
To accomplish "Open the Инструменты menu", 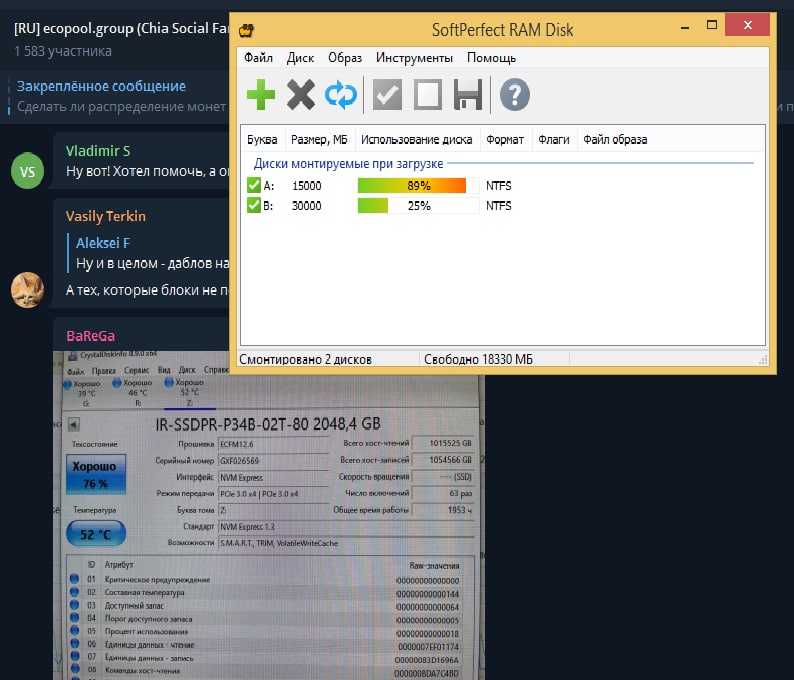I will [414, 58].
